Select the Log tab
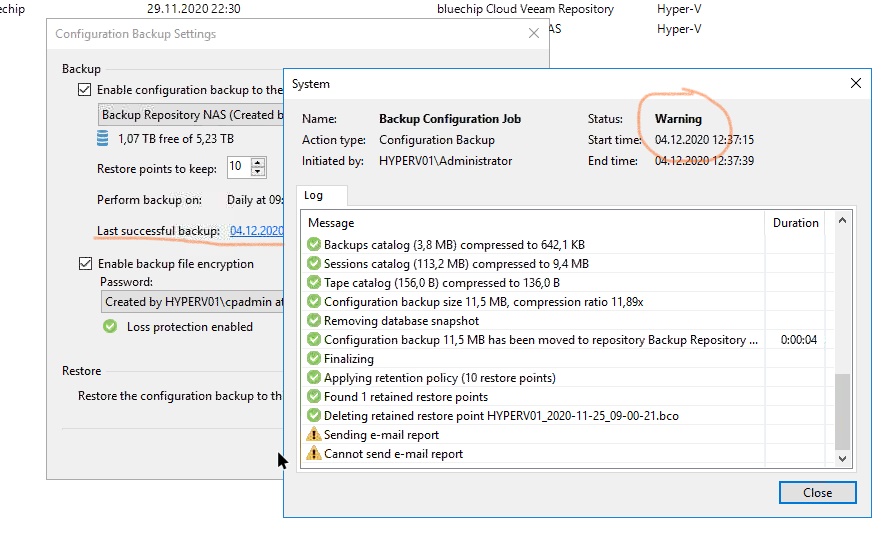Screen dimensions: 894x538 322,195
